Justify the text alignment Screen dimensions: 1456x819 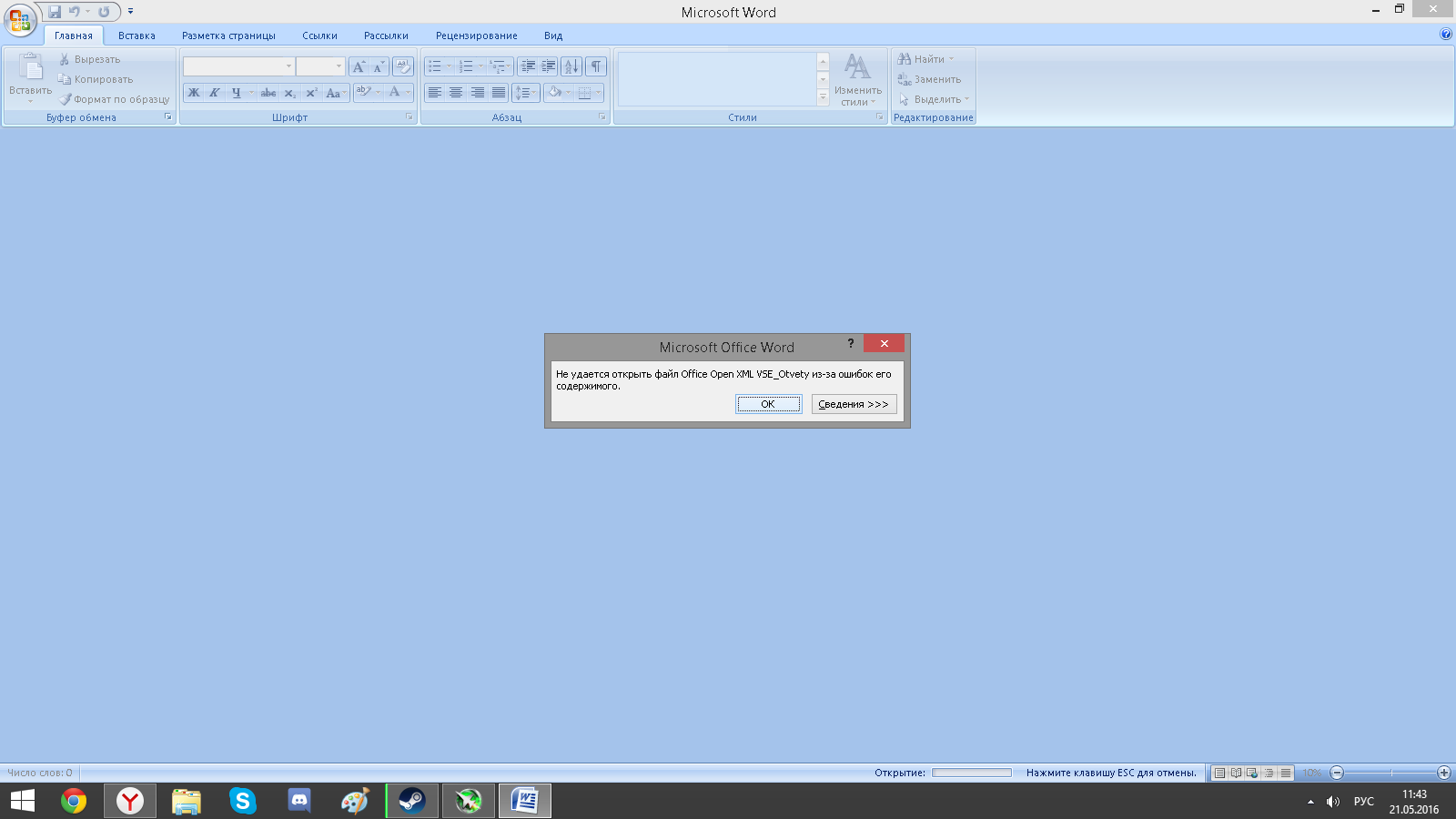[x=499, y=93]
